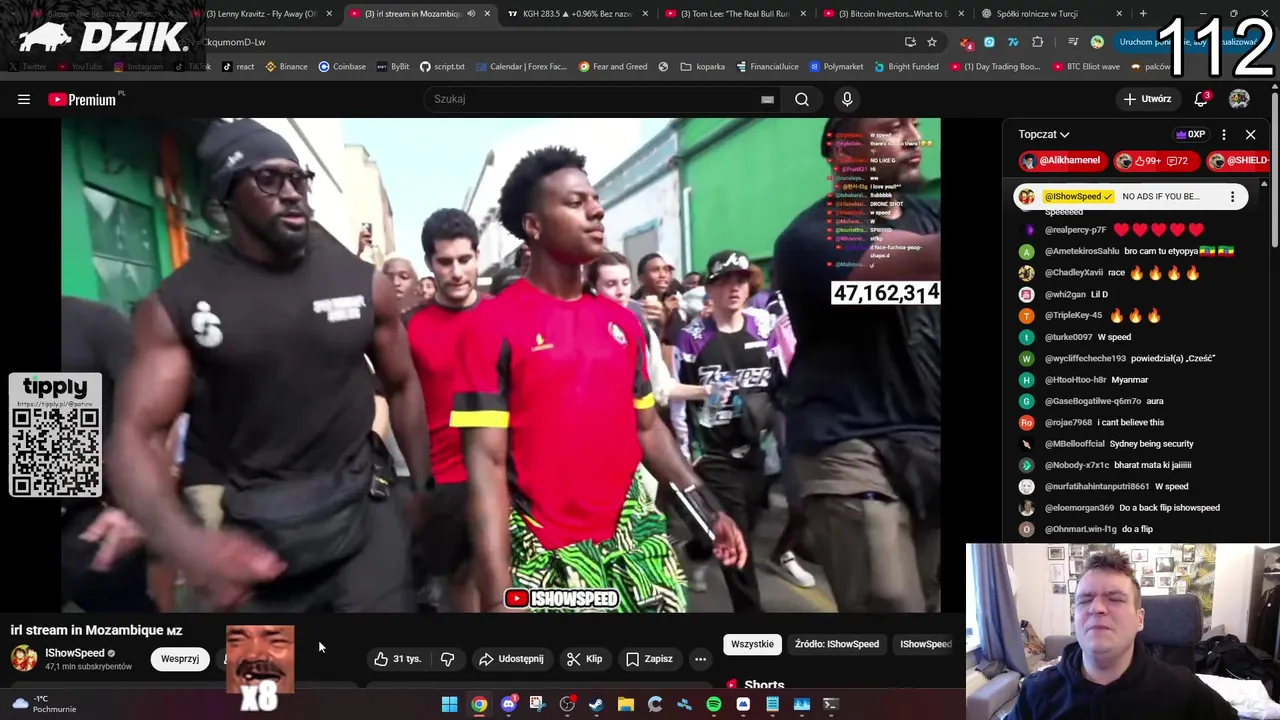Open Windows Start menu on taskbar
The image size is (1280, 720).
450,704
